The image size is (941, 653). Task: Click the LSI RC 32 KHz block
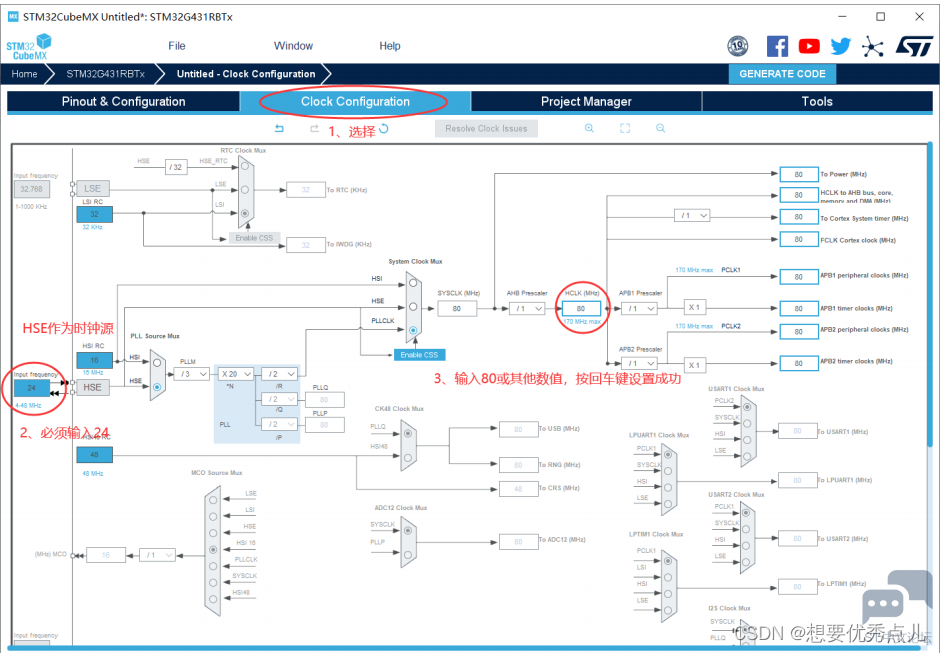click(94, 214)
